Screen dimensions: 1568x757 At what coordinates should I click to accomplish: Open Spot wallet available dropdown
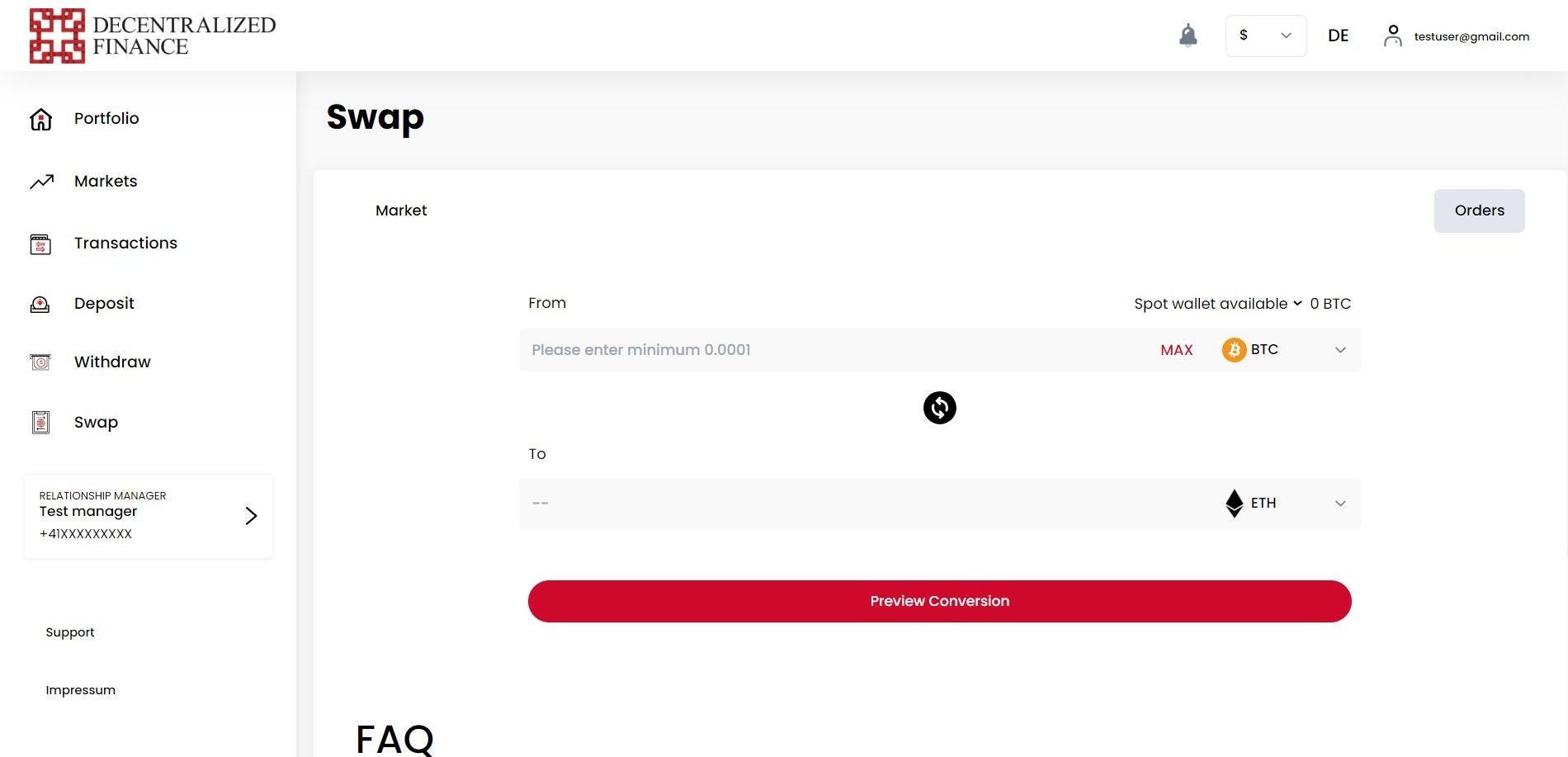(1217, 304)
